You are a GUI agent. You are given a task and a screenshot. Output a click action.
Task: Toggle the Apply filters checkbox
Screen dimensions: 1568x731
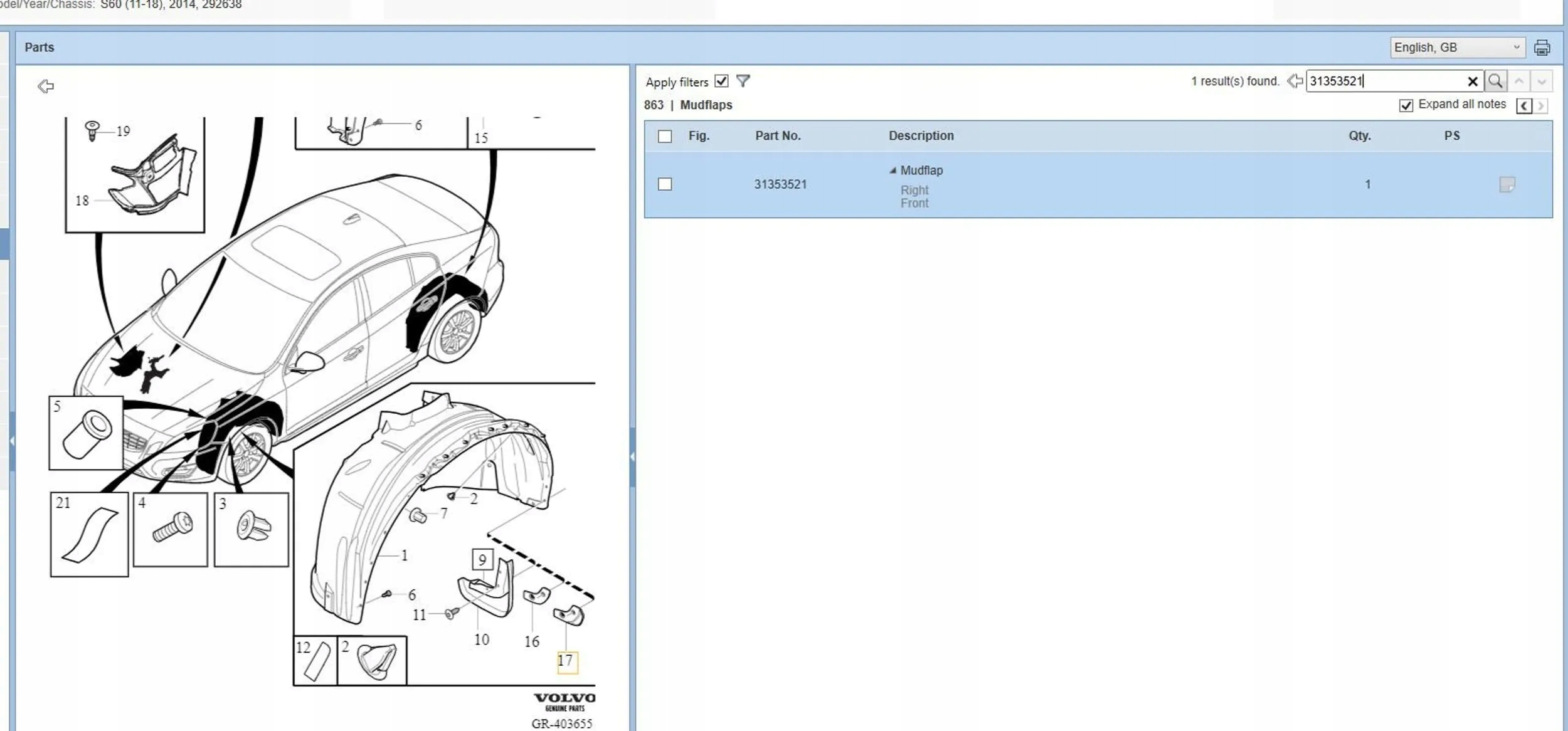point(721,81)
